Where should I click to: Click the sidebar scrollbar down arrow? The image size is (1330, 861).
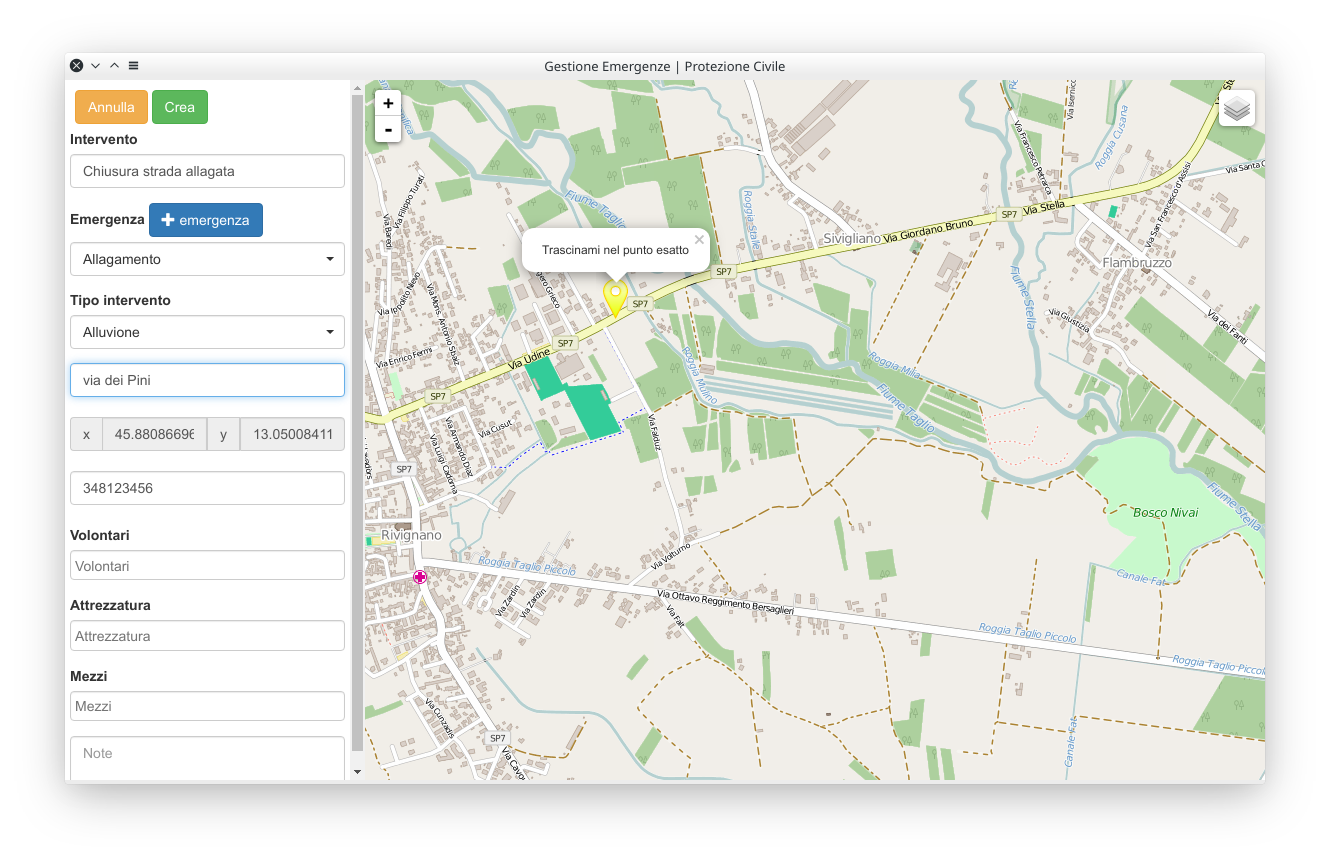[x=358, y=772]
